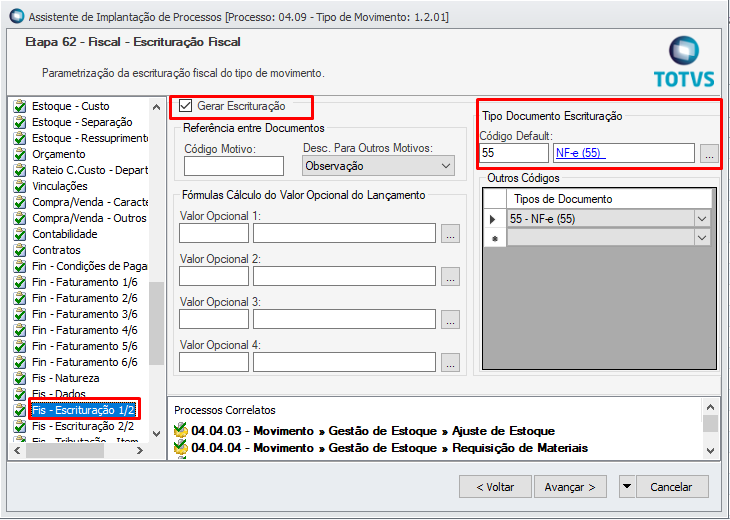Open the empty new-row Tipos de Documento dropdown
Screen dimensions: 730x520
(702, 238)
